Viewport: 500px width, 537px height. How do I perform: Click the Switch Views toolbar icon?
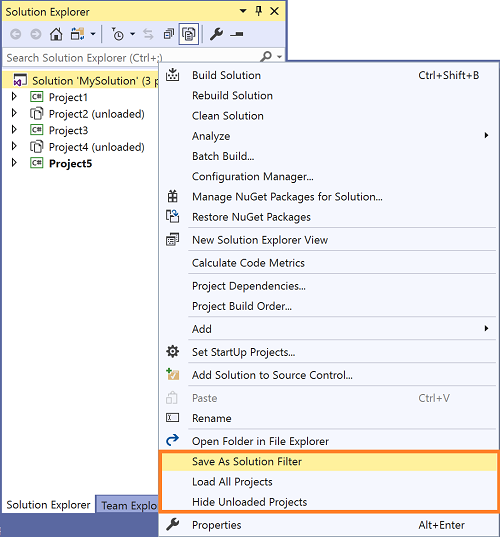click(x=78, y=34)
